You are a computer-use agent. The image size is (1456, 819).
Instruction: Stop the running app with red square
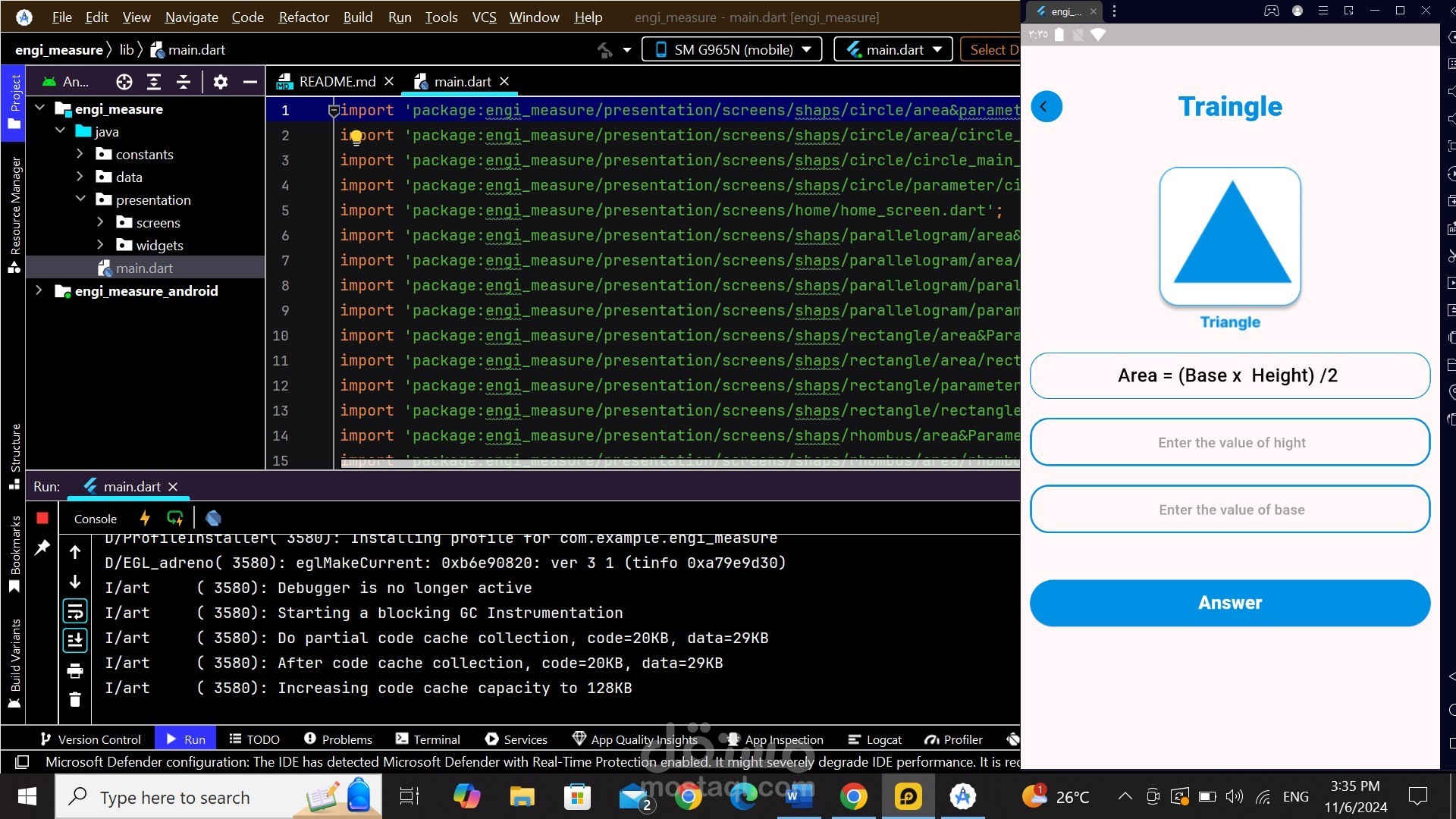click(x=42, y=518)
